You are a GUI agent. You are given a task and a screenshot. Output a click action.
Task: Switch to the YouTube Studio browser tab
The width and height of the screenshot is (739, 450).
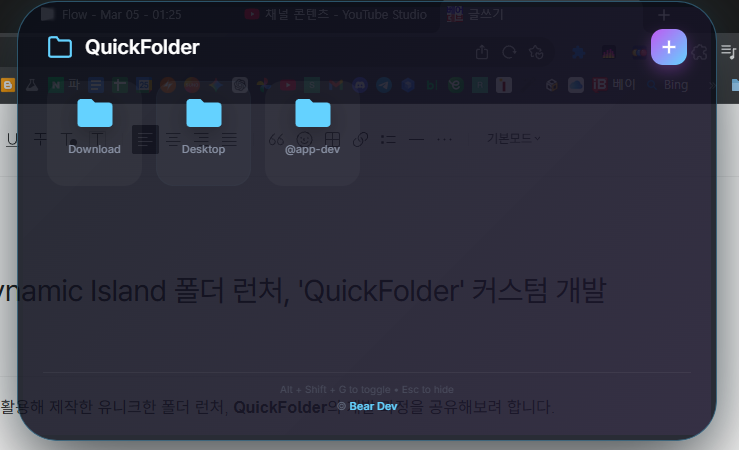pos(336,15)
